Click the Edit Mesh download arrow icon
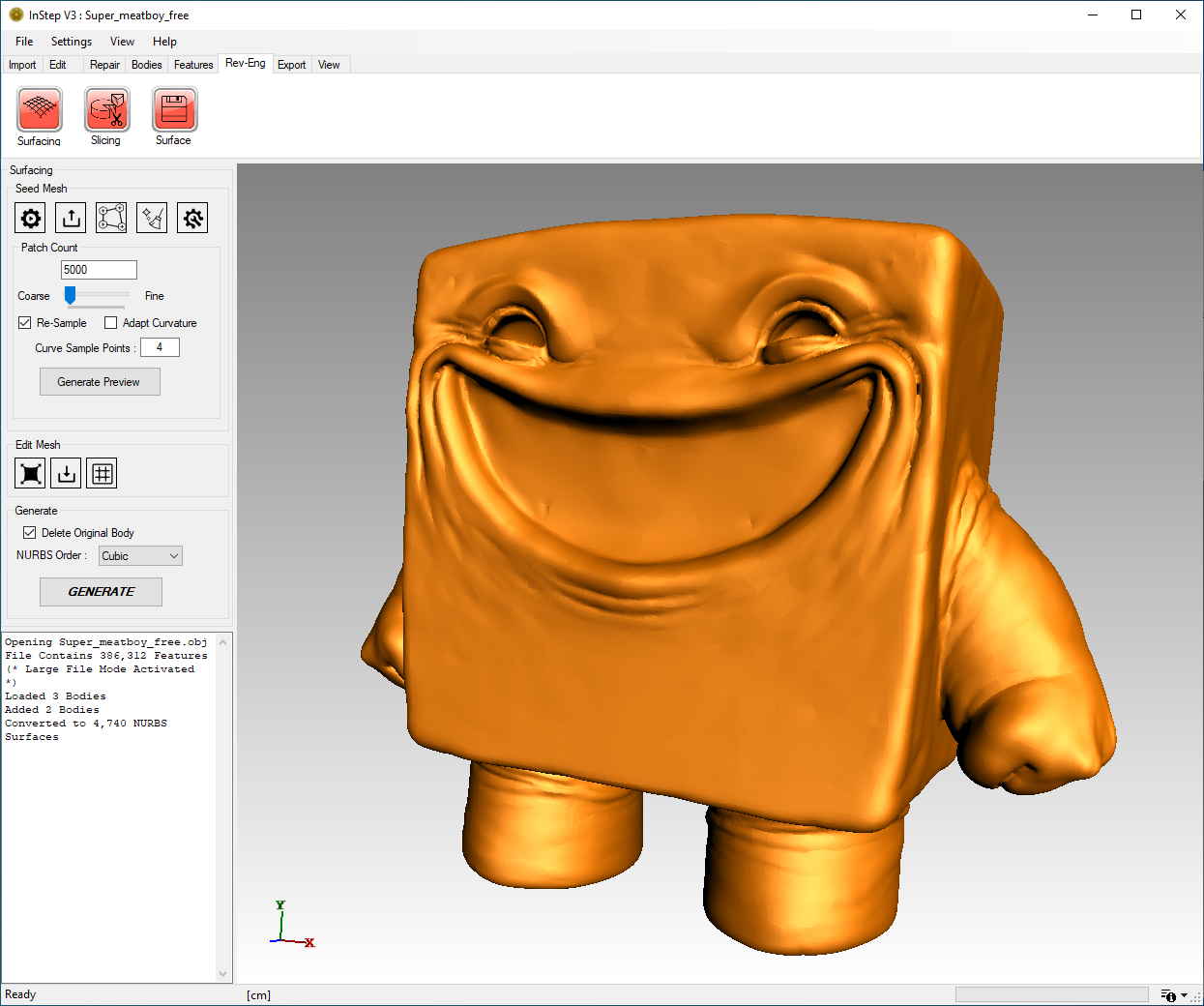This screenshot has height=1006, width=1204. [x=66, y=474]
